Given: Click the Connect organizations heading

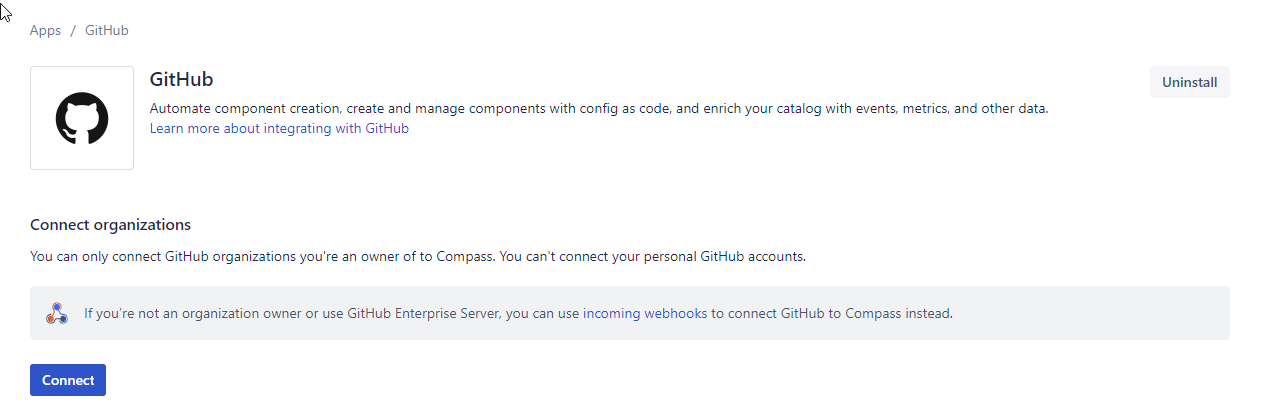Looking at the screenshot, I should click(110, 224).
